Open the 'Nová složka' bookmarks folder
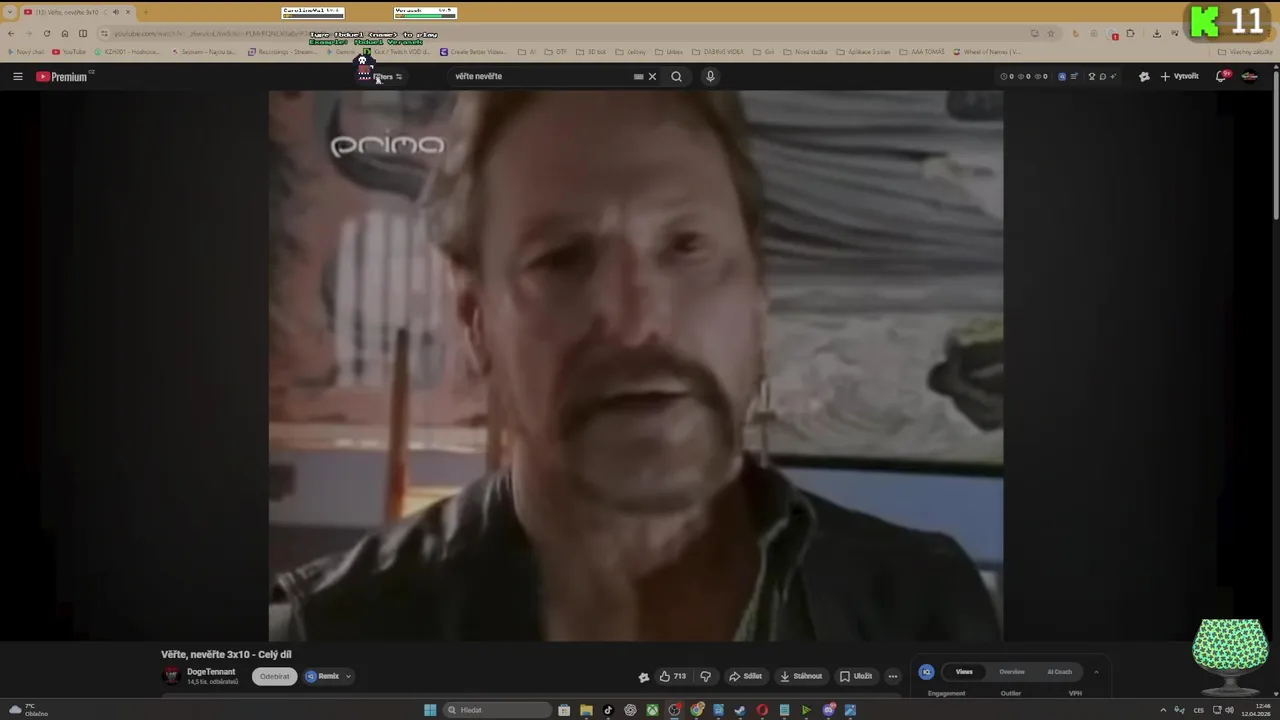1280x720 pixels. pos(806,52)
